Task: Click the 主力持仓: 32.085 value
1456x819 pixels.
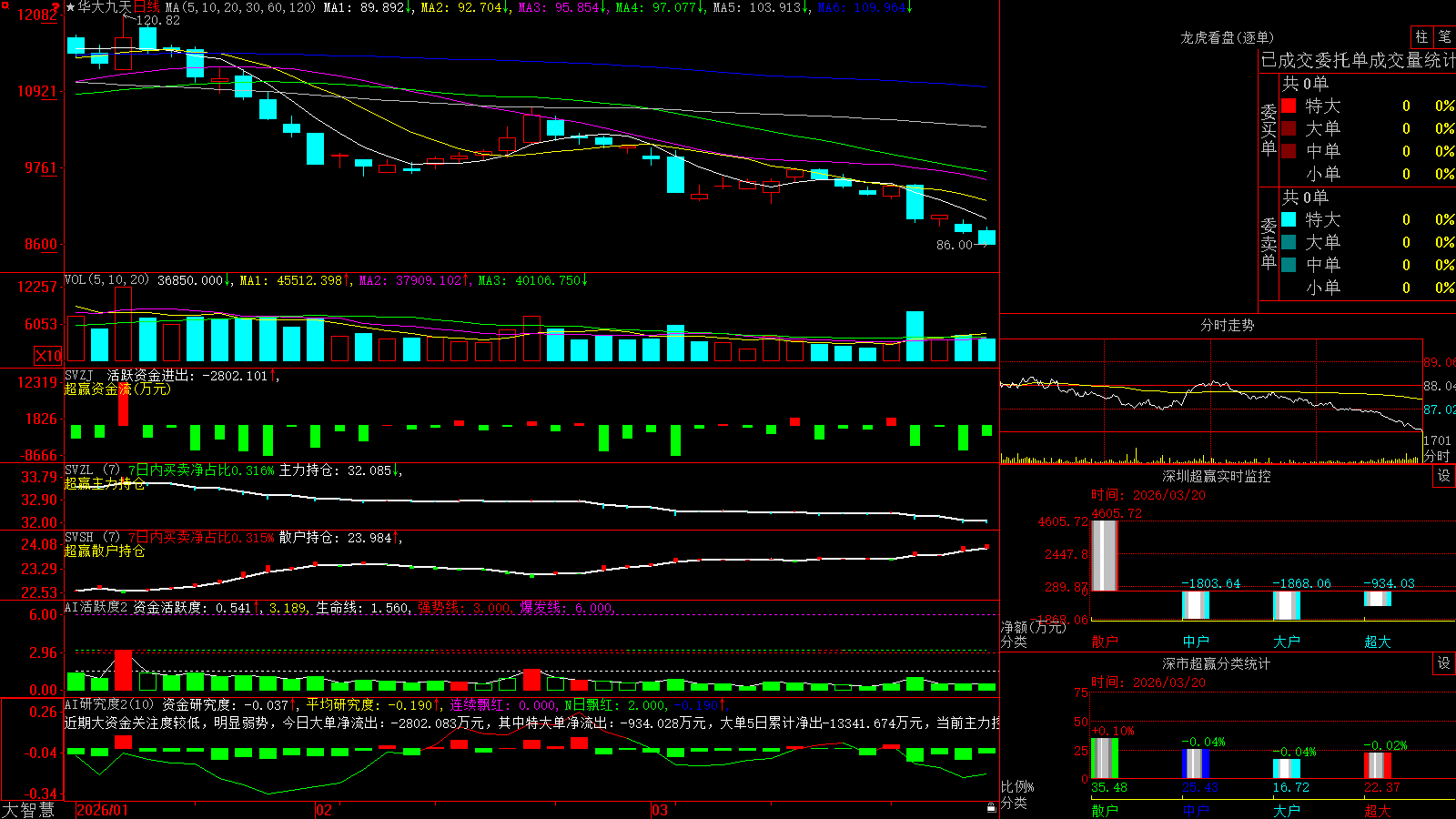Action: [335, 470]
